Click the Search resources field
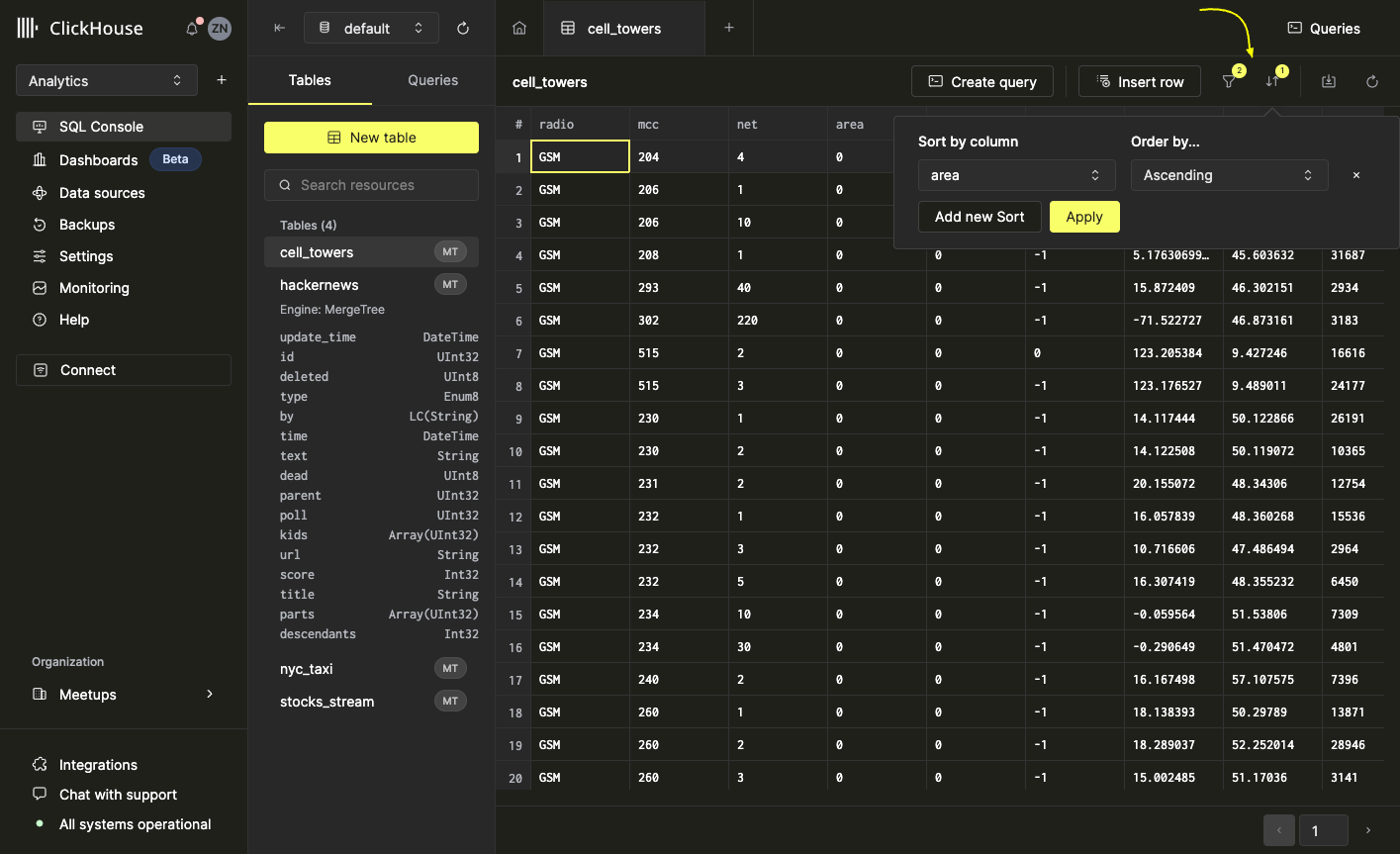Viewport: 1400px width, 854px height. 371,185
